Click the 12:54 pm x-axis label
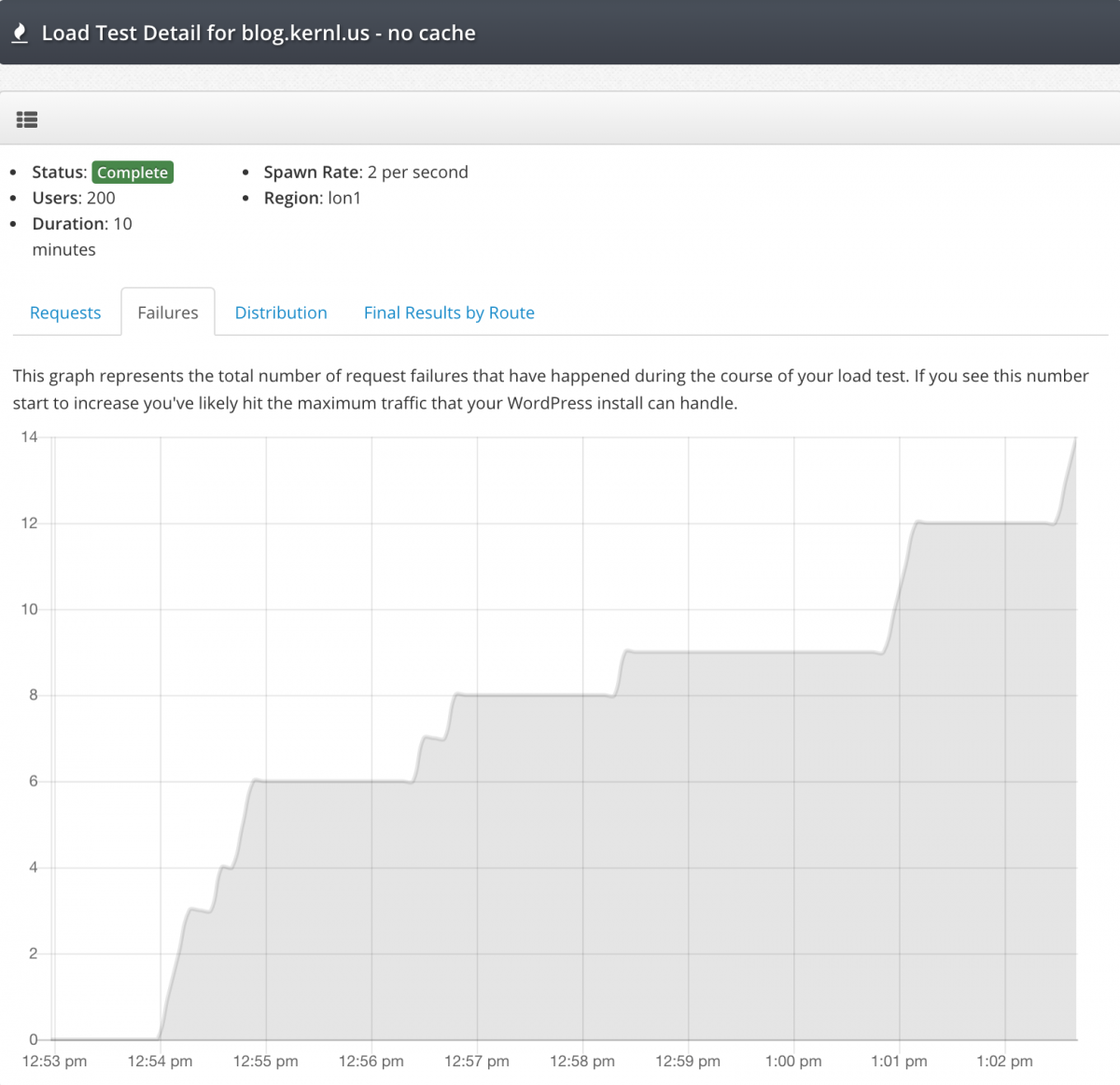The width and height of the screenshot is (1120, 1085). (x=160, y=1061)
